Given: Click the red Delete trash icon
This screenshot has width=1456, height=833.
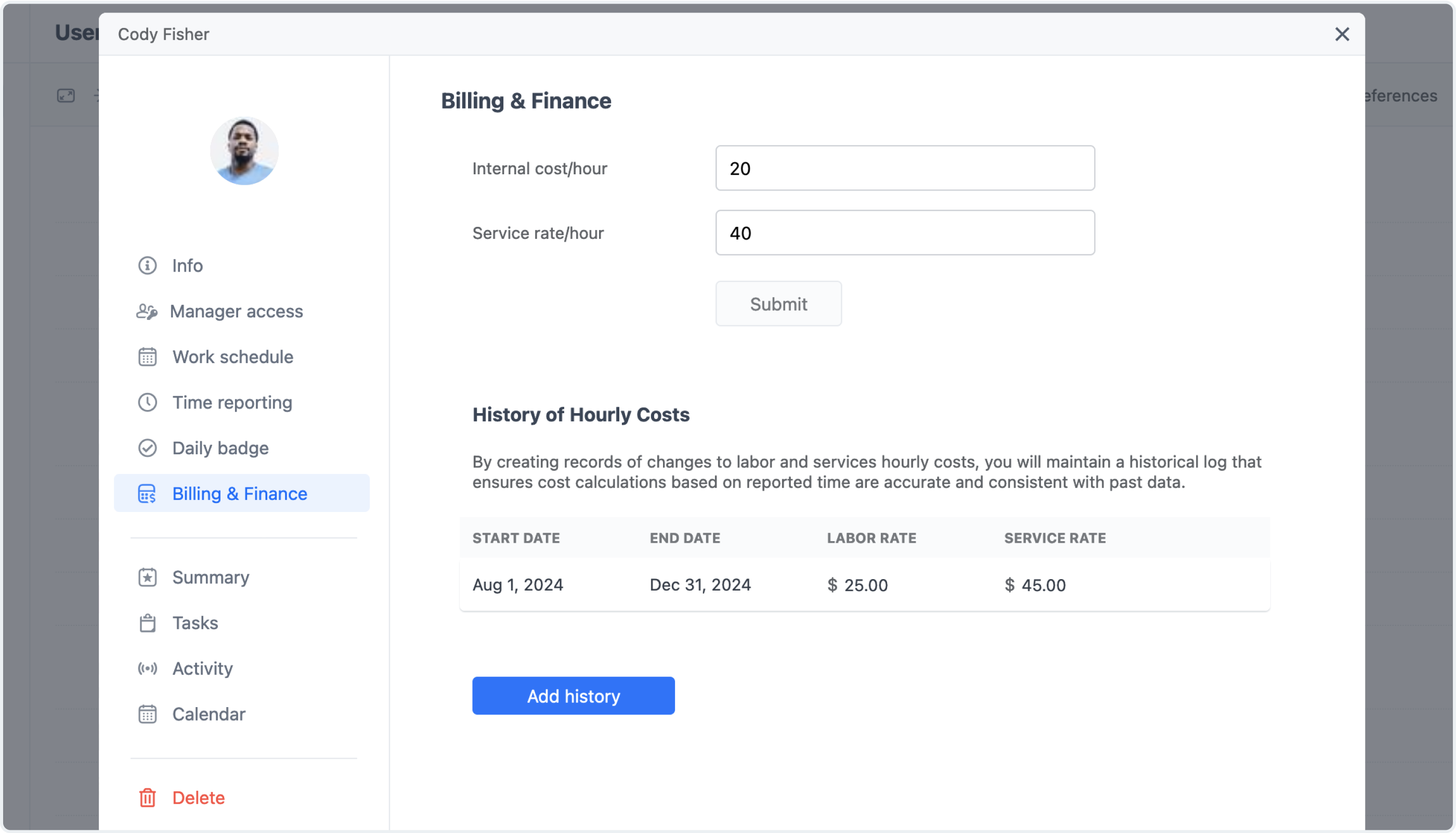Looking at the screenshot, I should pos(148,798).
